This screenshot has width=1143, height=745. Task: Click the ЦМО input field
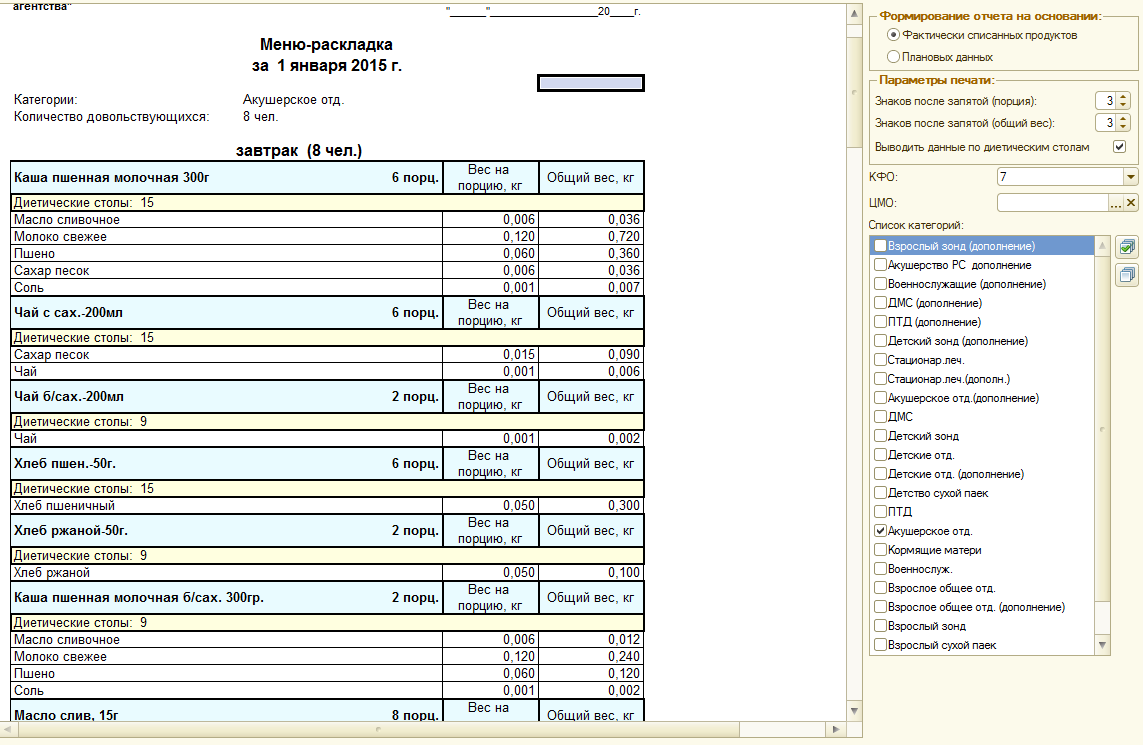[1052, 203]
